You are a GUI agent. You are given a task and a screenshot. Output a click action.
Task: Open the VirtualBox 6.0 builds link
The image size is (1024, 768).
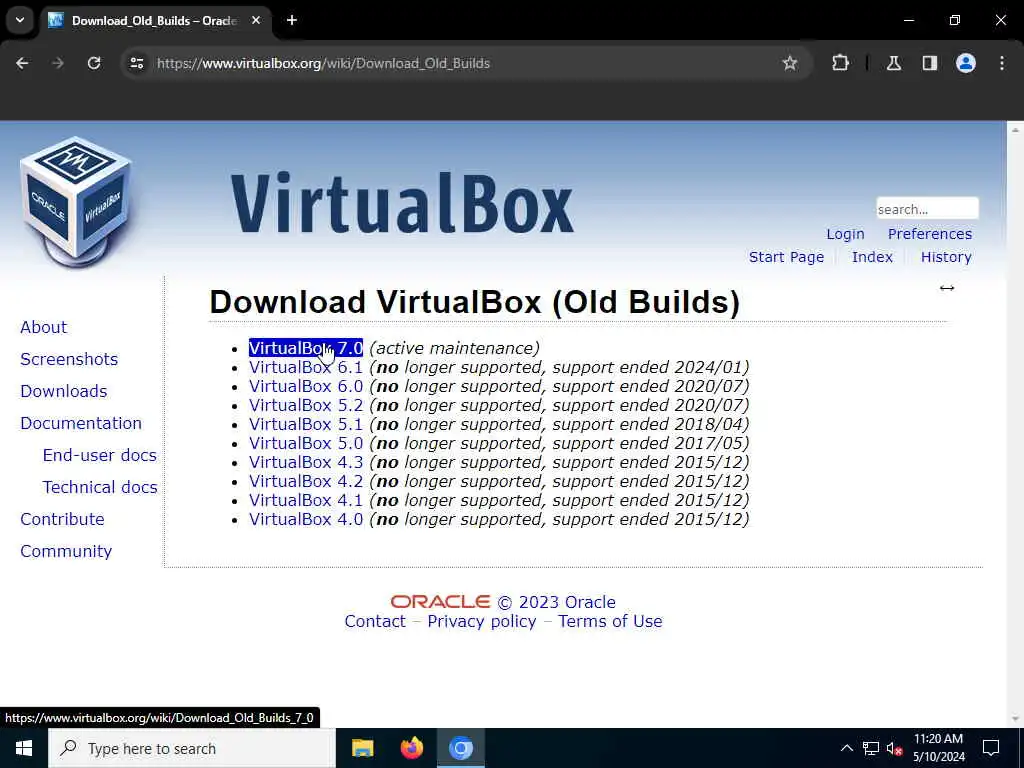(x=306, y=386)
